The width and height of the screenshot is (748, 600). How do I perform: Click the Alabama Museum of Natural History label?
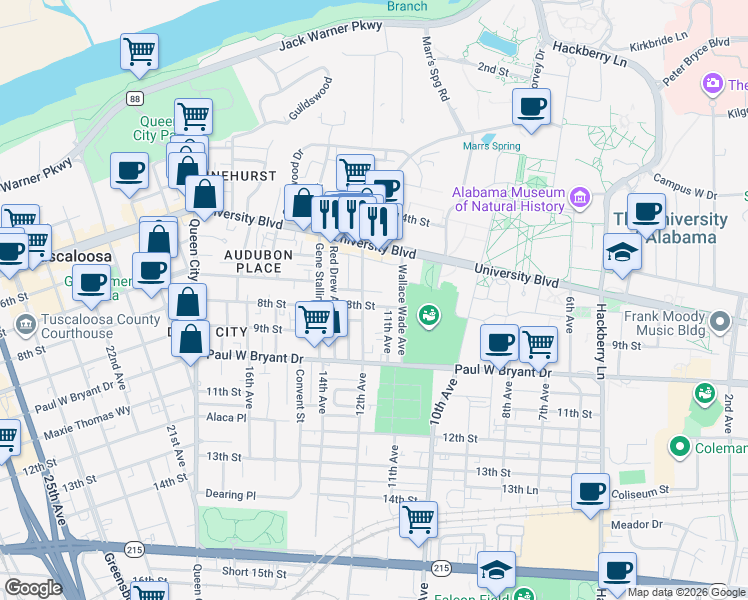pos(509,199)
